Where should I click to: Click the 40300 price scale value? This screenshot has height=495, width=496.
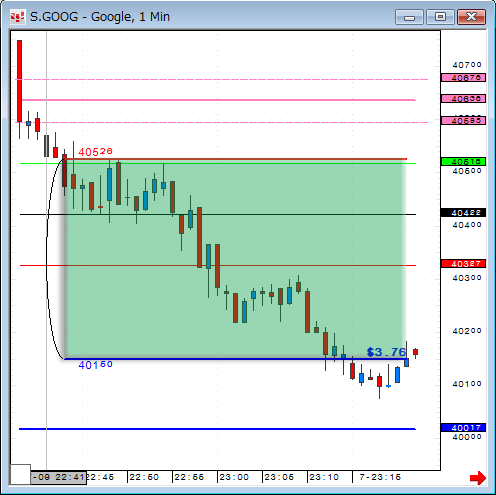pyautogui.click(x=467, y=278)
